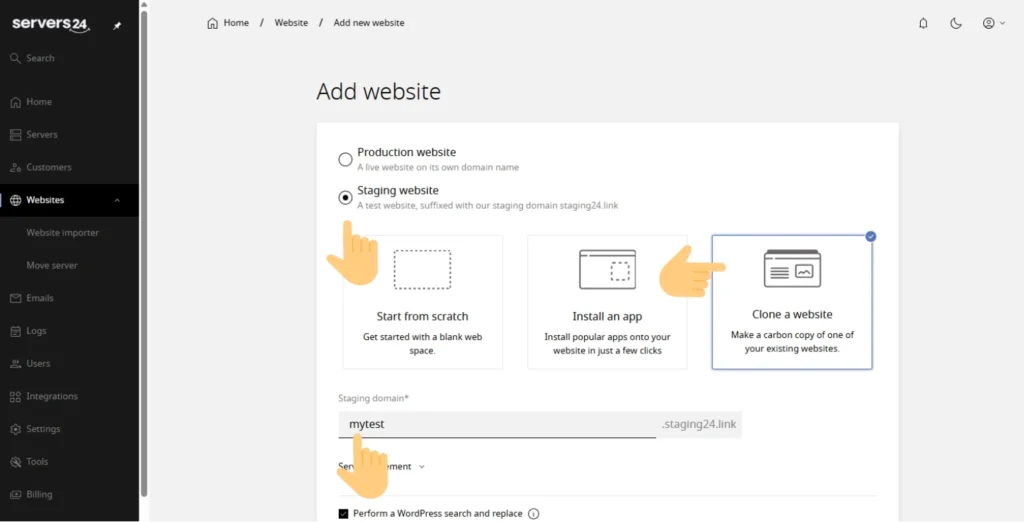
Task: Click the Tools icon in sidebar
Action: [x=16, y=461]
